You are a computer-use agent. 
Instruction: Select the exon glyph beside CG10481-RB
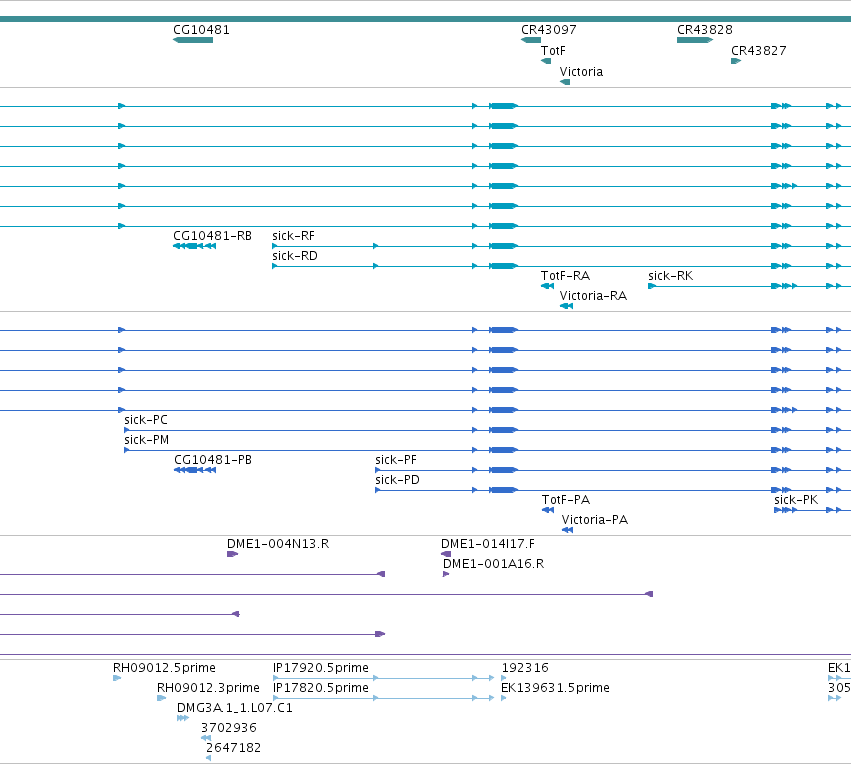coord(194,246)
